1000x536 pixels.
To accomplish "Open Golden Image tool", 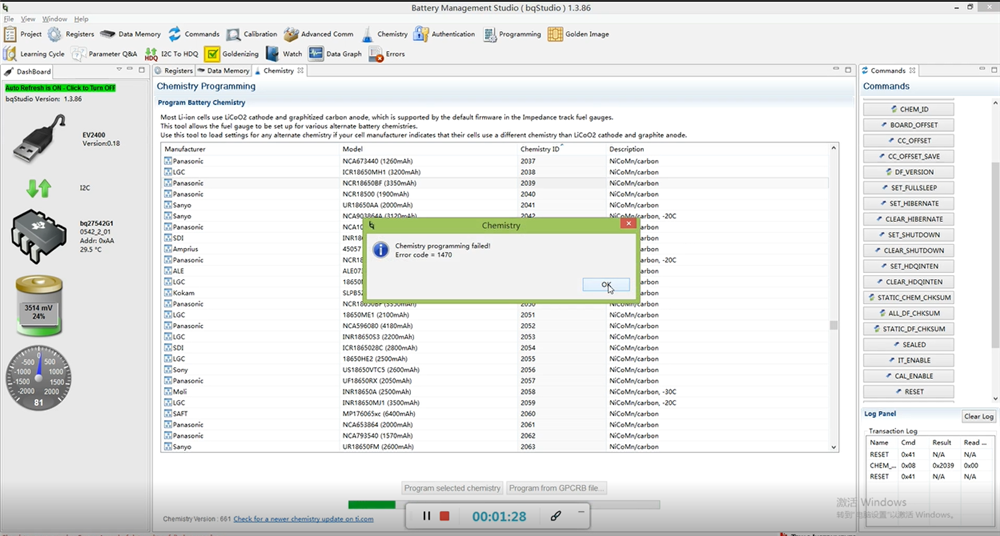I will 578,34.
